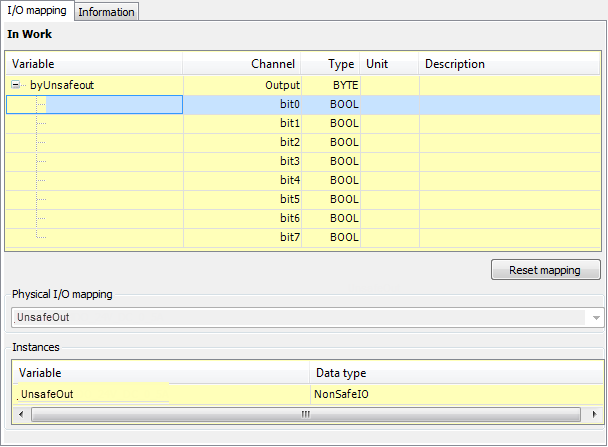Select the I/O mapping tab
This screenshot has width=608, height=447.
[37, 11]
